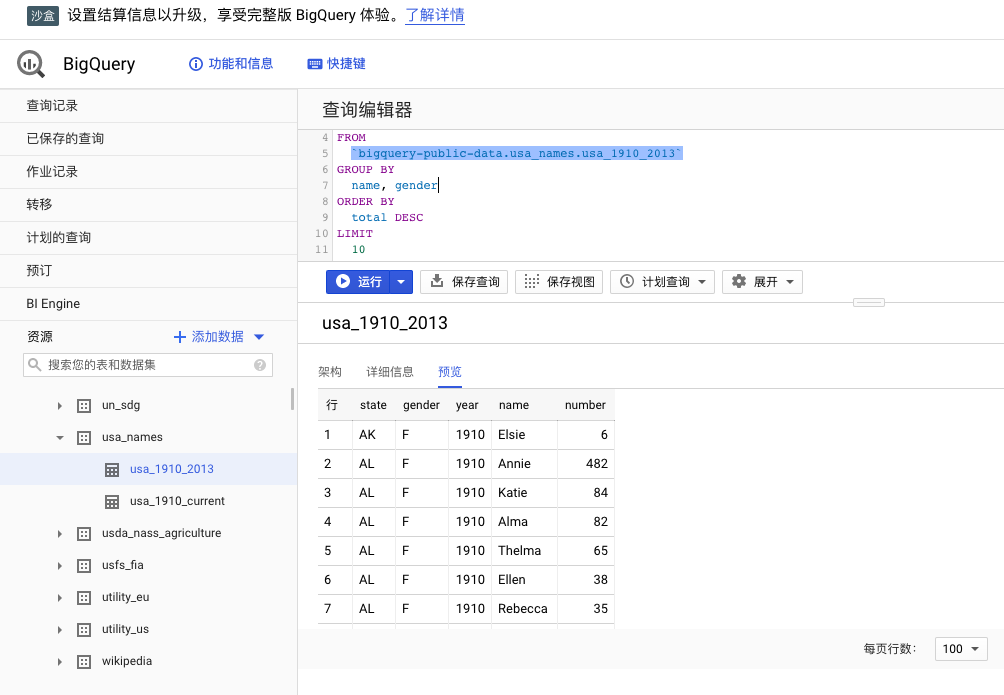Click the usda_nass_agriculture dataset icon
Image resolution: width=1004 pixels, height=695 pixels.
pyautogui.click(x=84, y=534)
